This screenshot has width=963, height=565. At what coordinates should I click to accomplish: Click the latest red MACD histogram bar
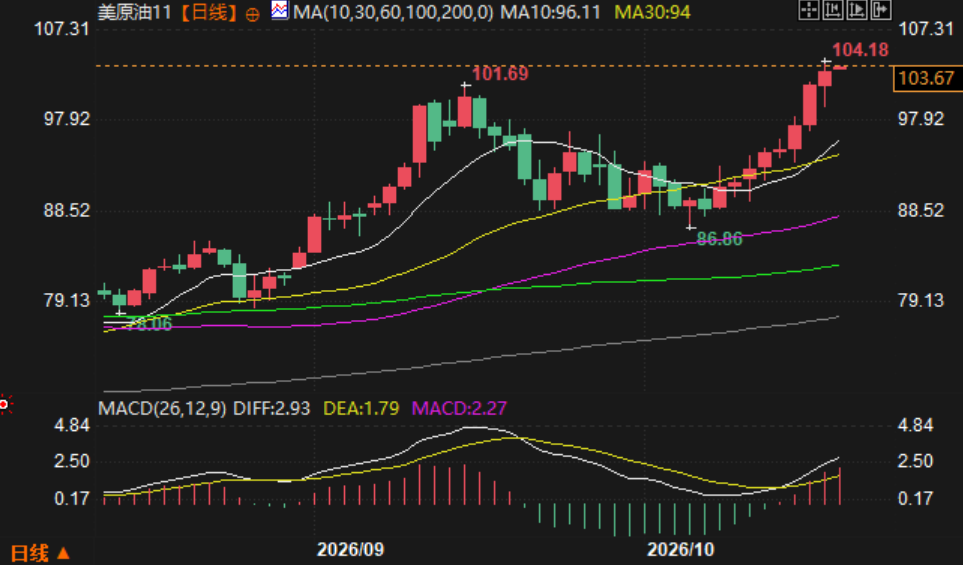click(x=840, y=486)
